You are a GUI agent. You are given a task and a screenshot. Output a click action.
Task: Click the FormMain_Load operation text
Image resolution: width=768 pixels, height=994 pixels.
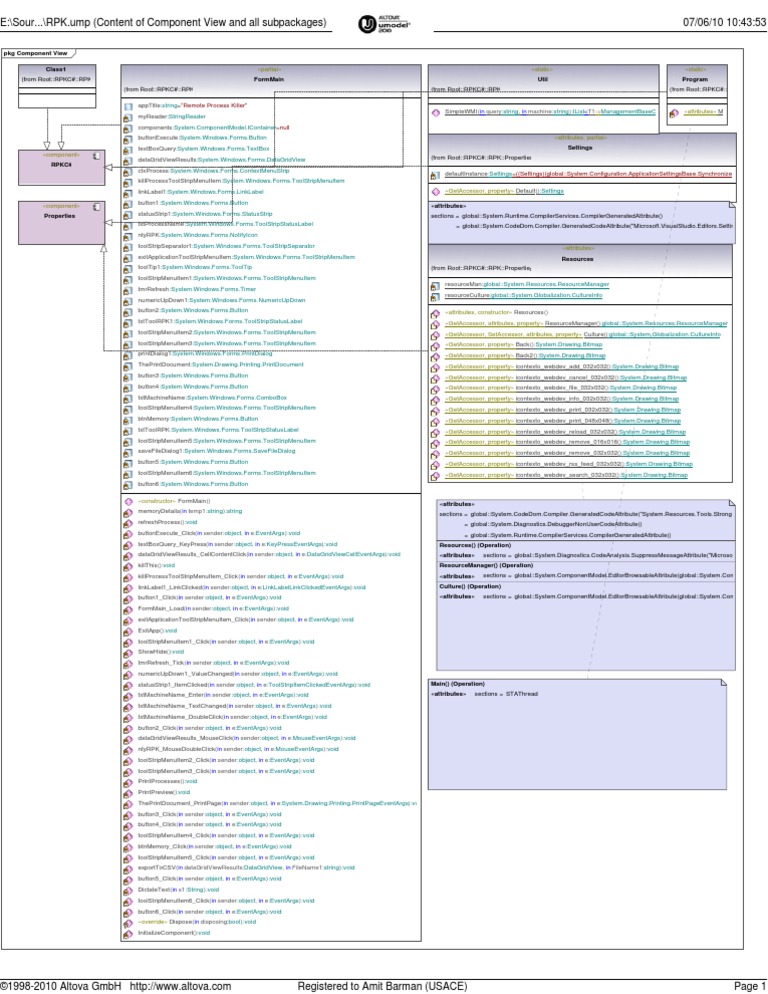213,609
